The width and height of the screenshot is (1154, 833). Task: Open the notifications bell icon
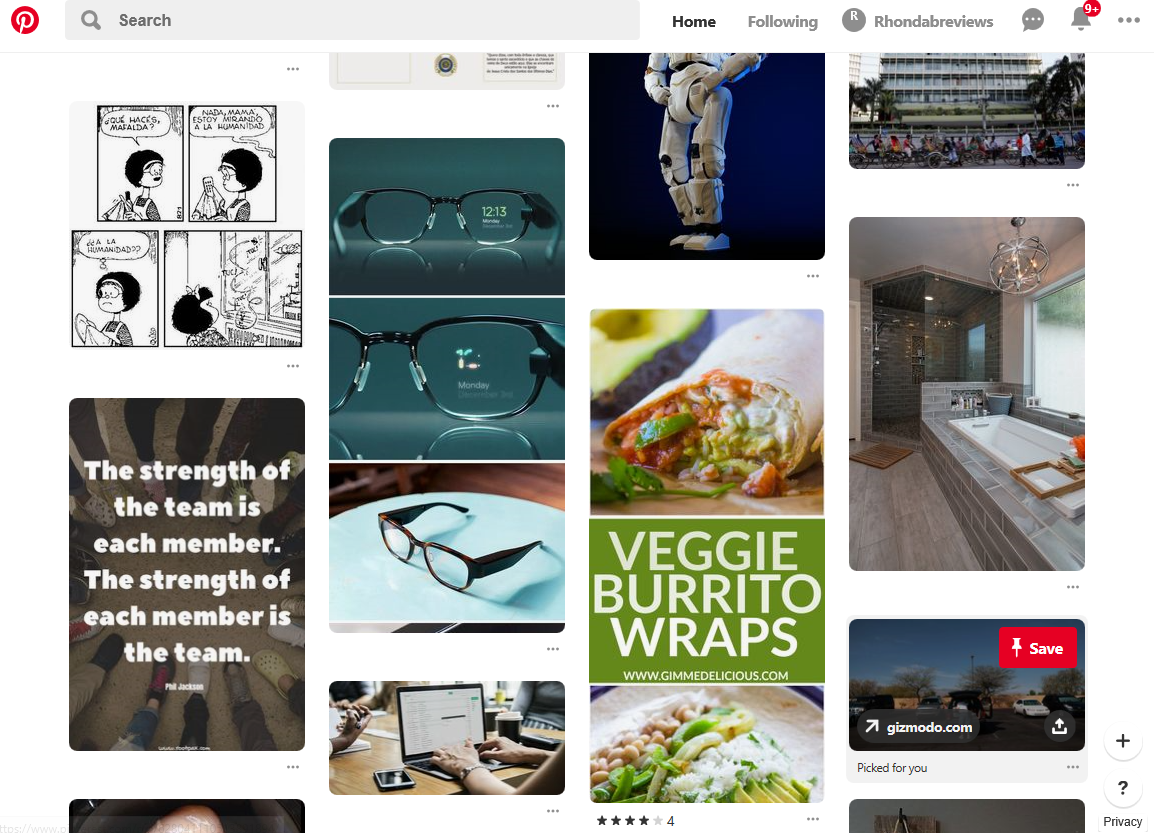pos(1080,19)
